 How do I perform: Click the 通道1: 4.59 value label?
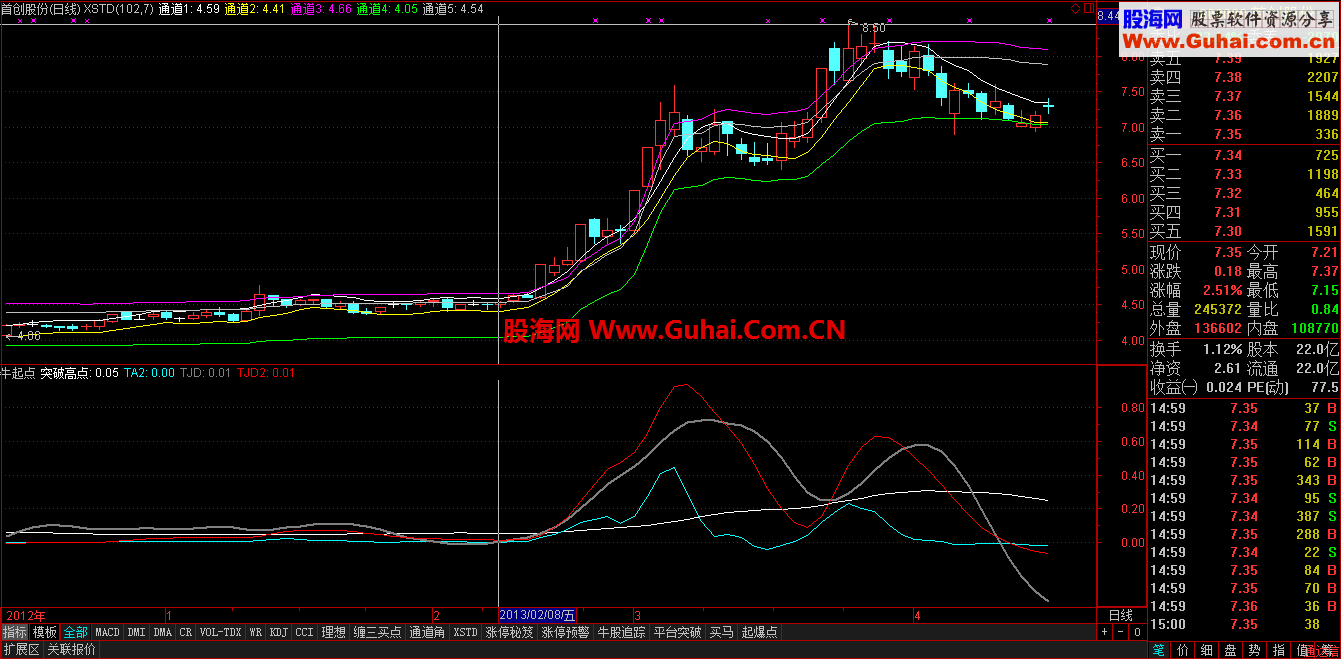click(x=188, y=8)
